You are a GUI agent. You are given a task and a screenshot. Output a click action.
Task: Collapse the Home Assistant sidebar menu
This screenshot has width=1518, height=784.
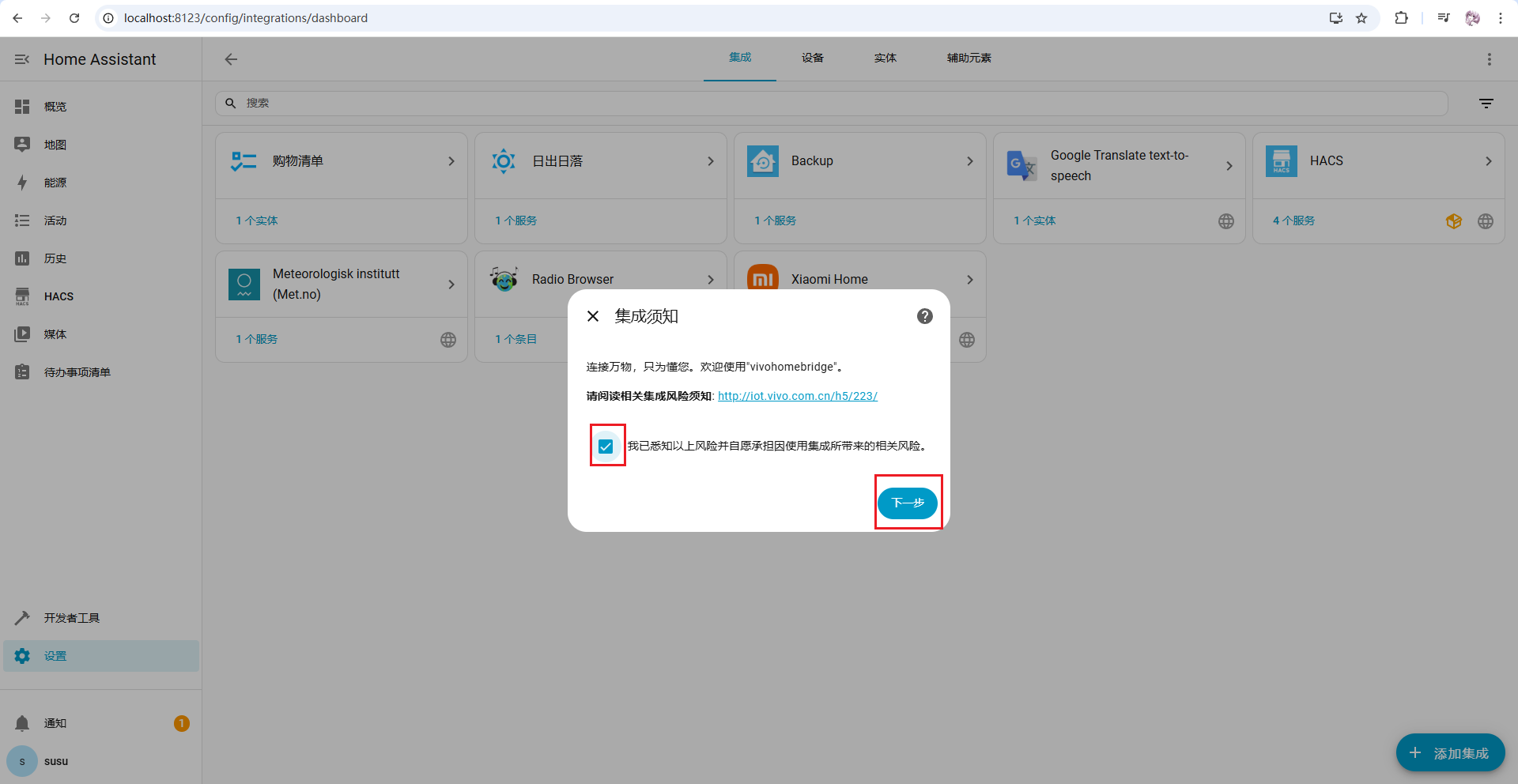pyautogui.click(x=22, y=59)
